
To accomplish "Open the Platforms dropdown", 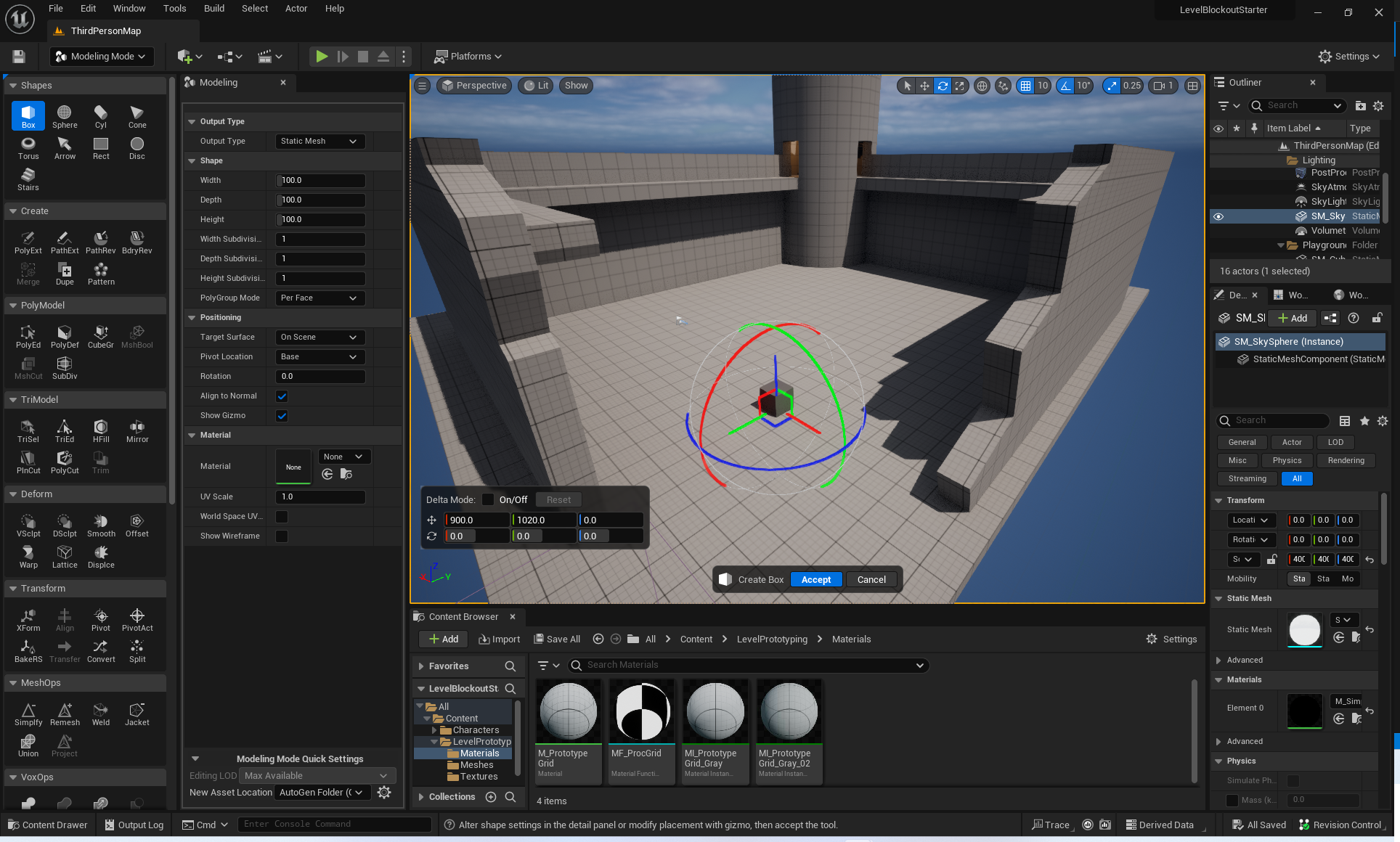I will 468,56.
